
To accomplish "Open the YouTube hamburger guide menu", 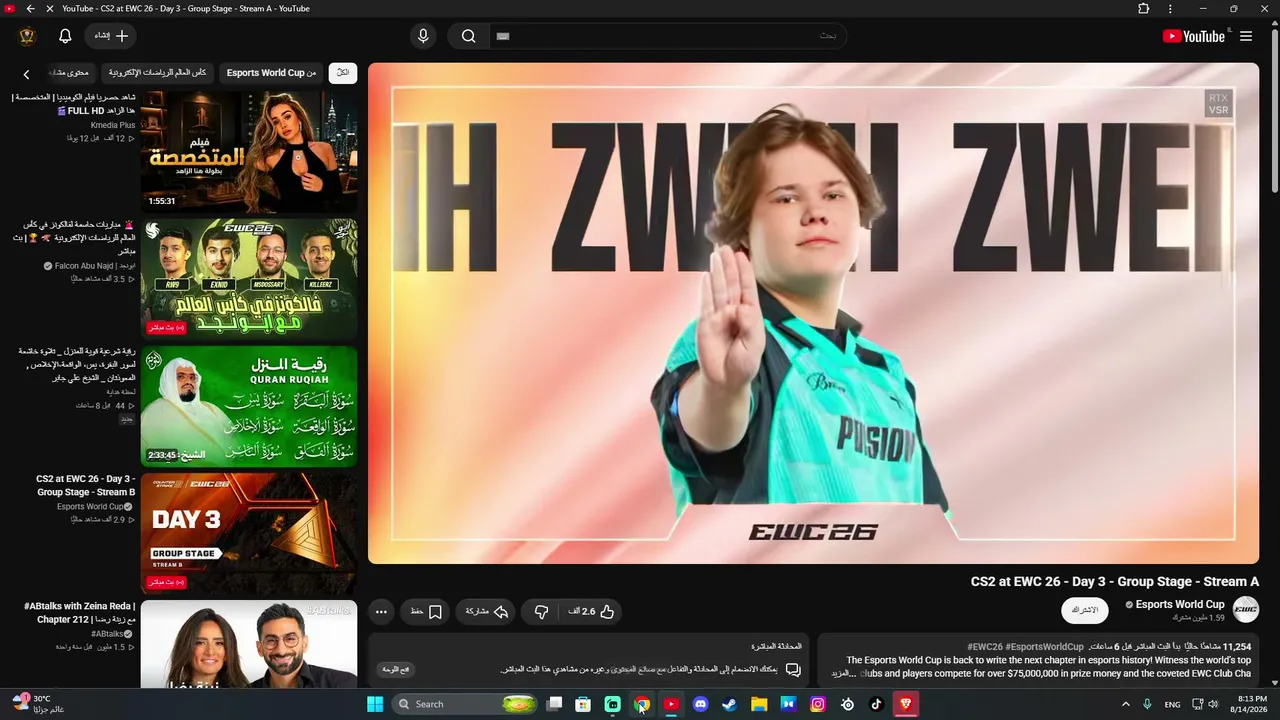I will [x=1246, y=36].
